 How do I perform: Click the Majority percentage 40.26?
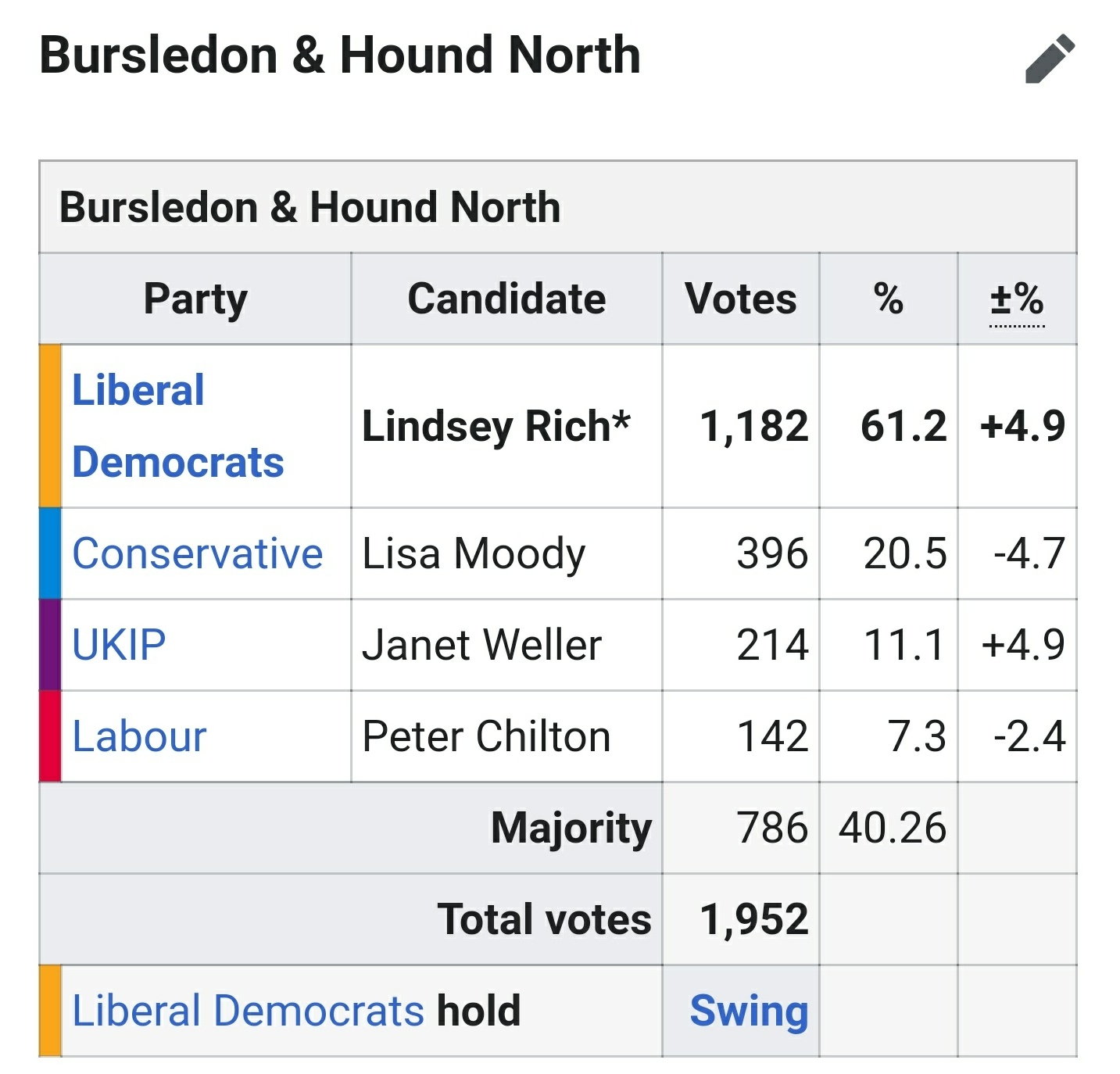892,827
